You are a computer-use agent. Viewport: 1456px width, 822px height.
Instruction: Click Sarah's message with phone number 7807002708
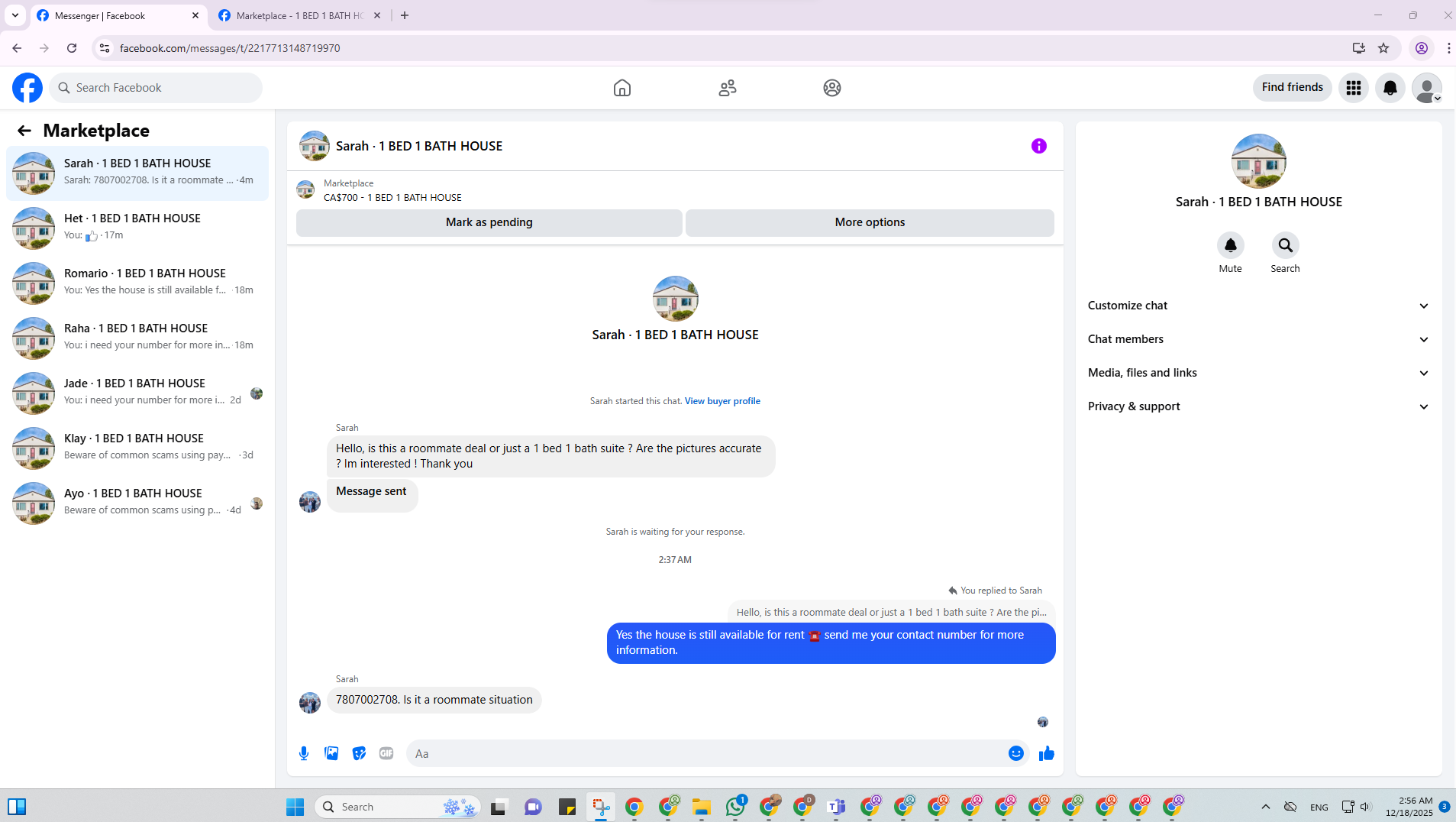(x=434, y=700)
